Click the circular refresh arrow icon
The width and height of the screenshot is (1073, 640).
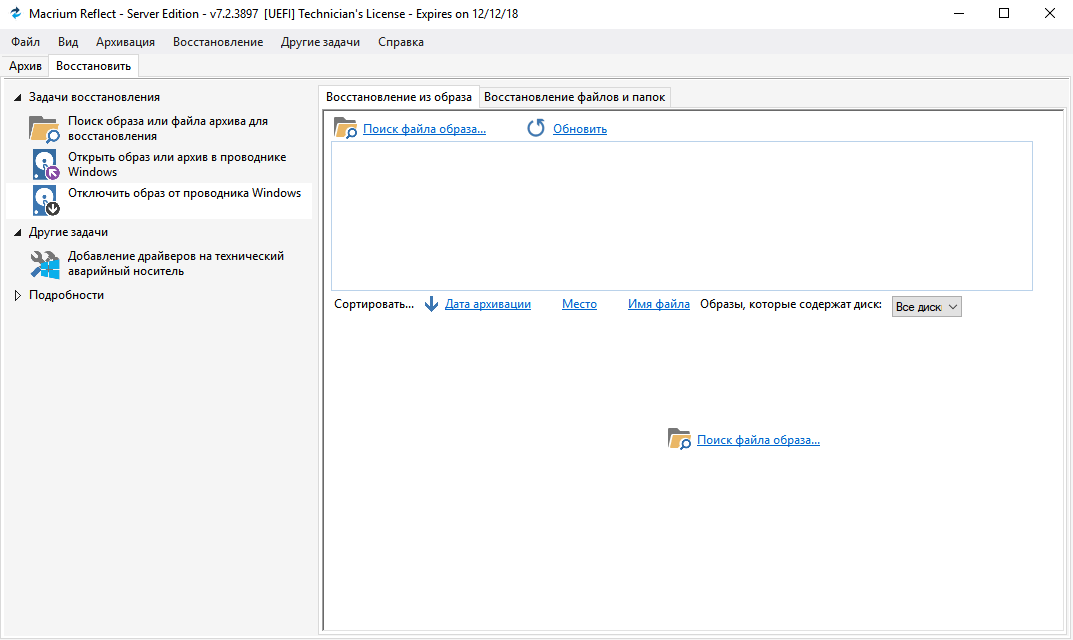[536, 128]
